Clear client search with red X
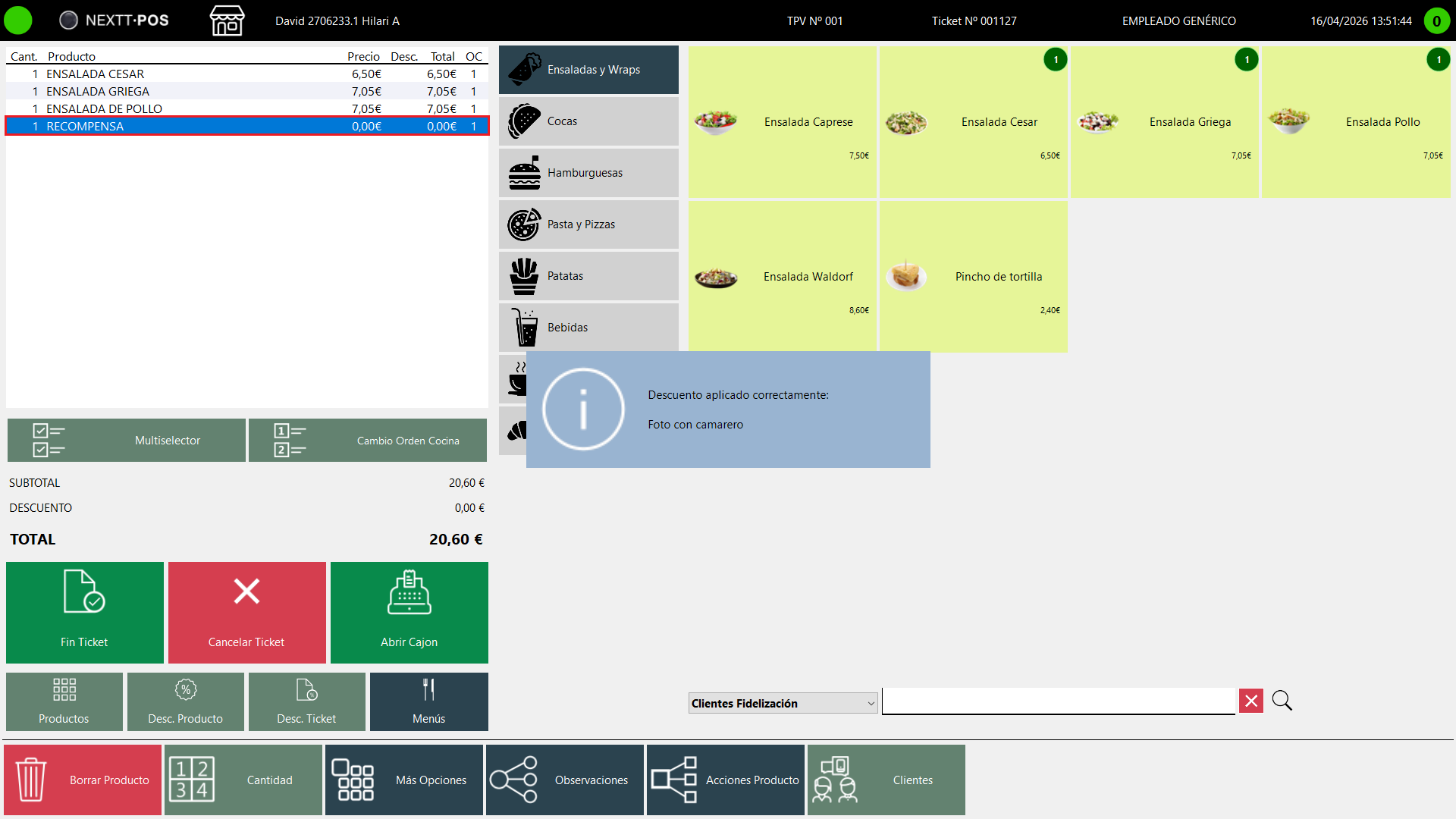Screen dimensions: 1456x819 click(1251, 701)
